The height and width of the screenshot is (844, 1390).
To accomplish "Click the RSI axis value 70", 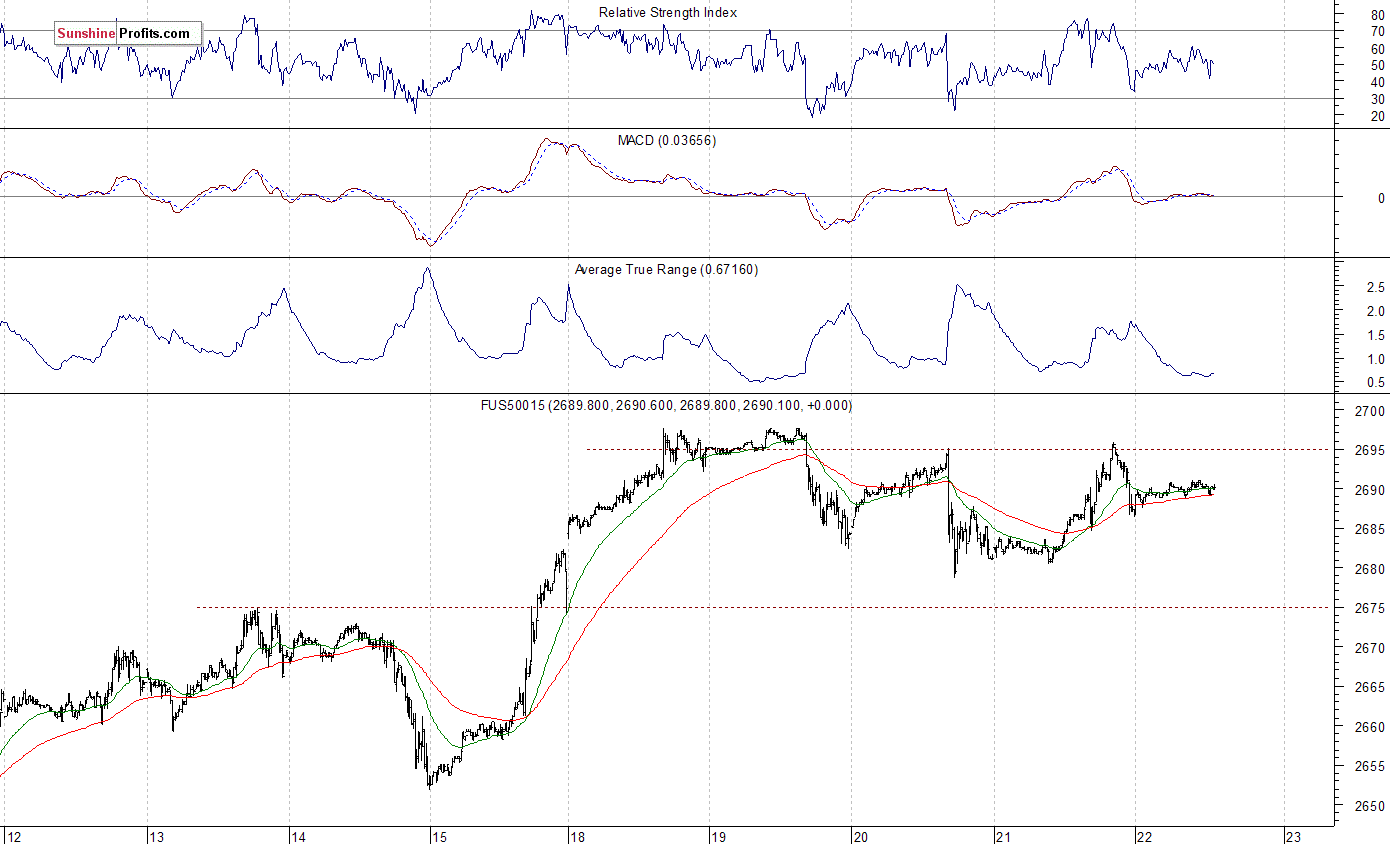I will coord(1378,32).
